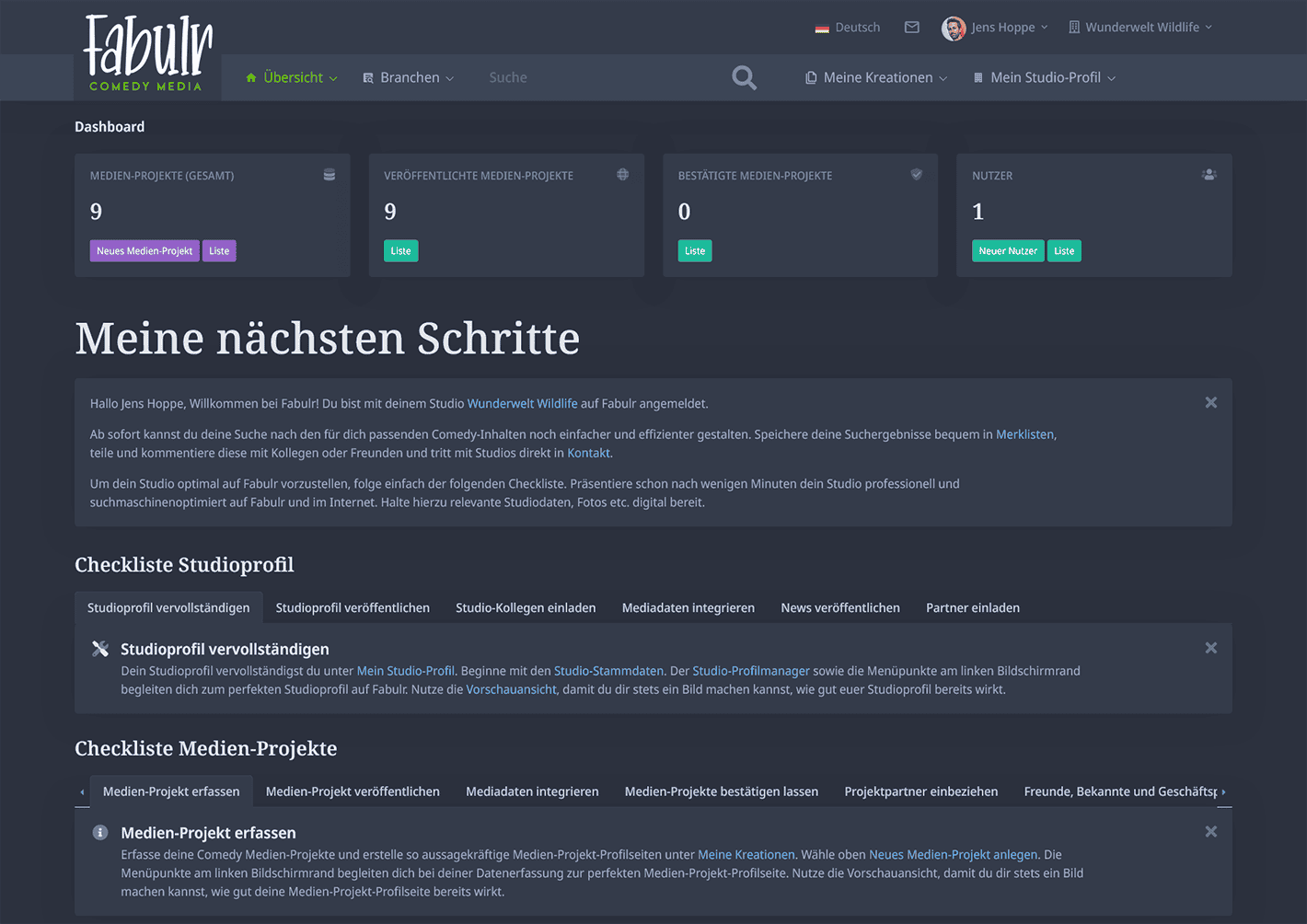Viewport: 1307px width, 924px height.
Task: Click the German flag next to Deutsch
Action: (822, 28)
